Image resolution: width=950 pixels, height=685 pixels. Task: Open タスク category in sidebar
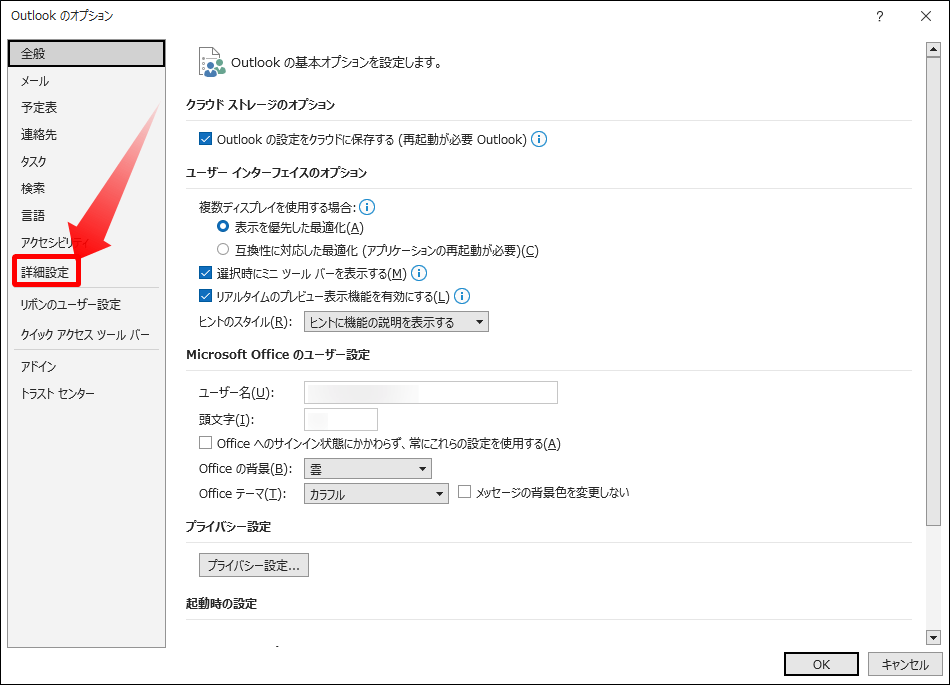pyautogui.click(x=87, y=161)
